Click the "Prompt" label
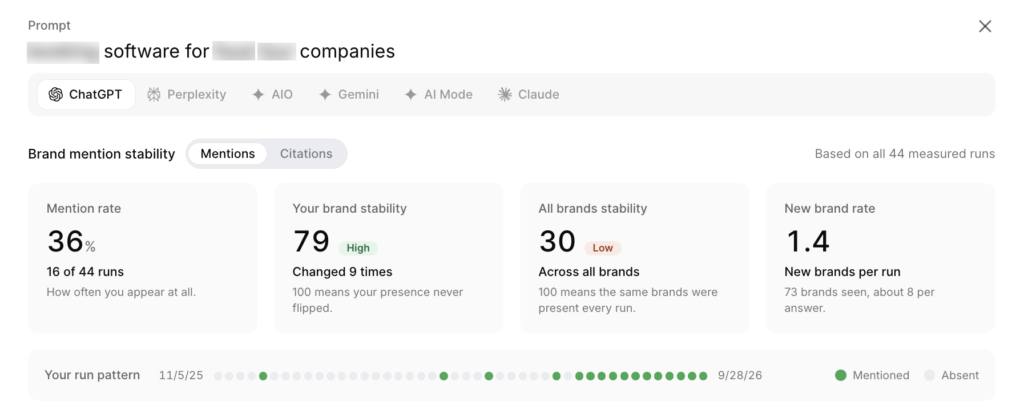 pyautogui.click(x=49, y=25)
